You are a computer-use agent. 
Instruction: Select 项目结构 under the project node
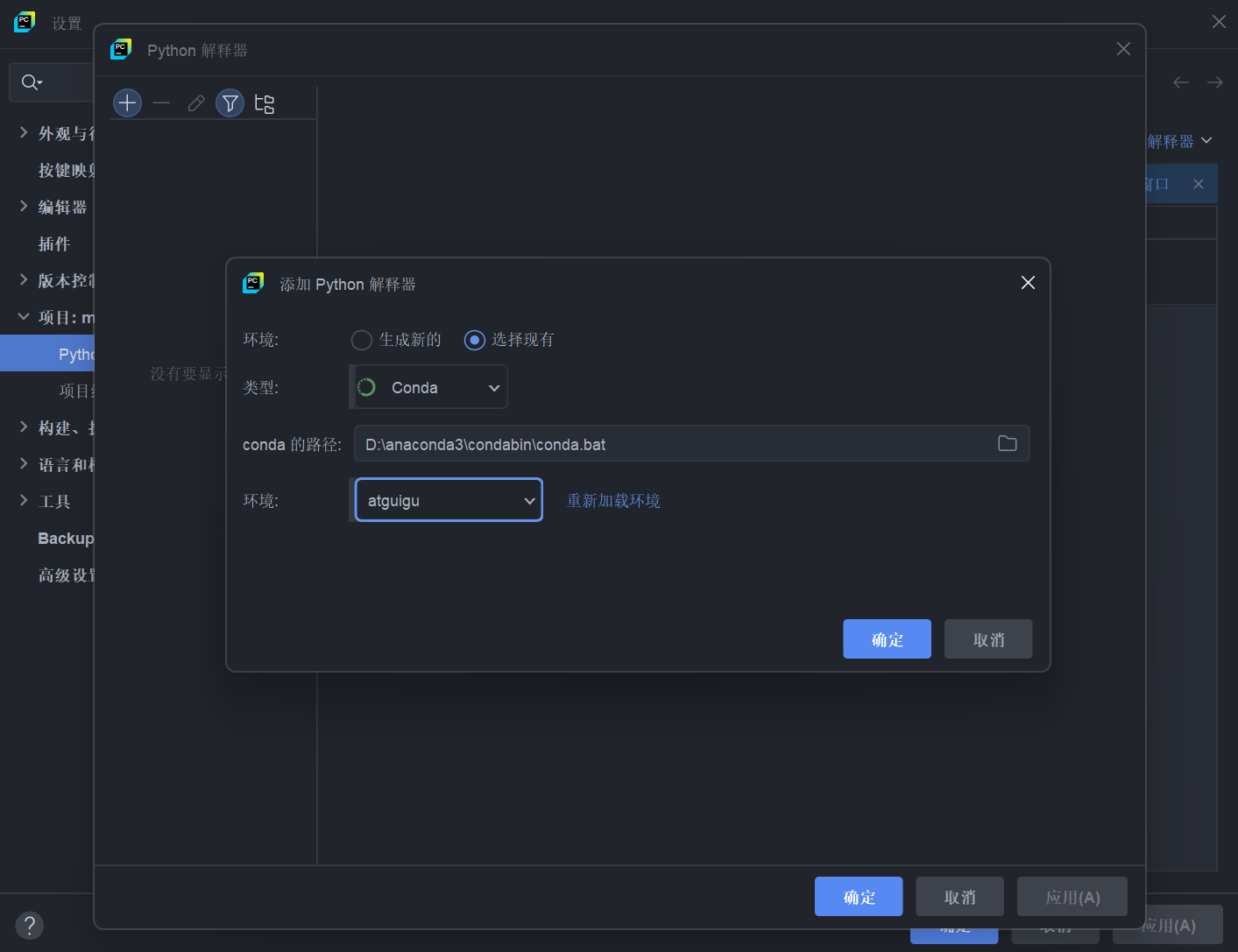76,391
